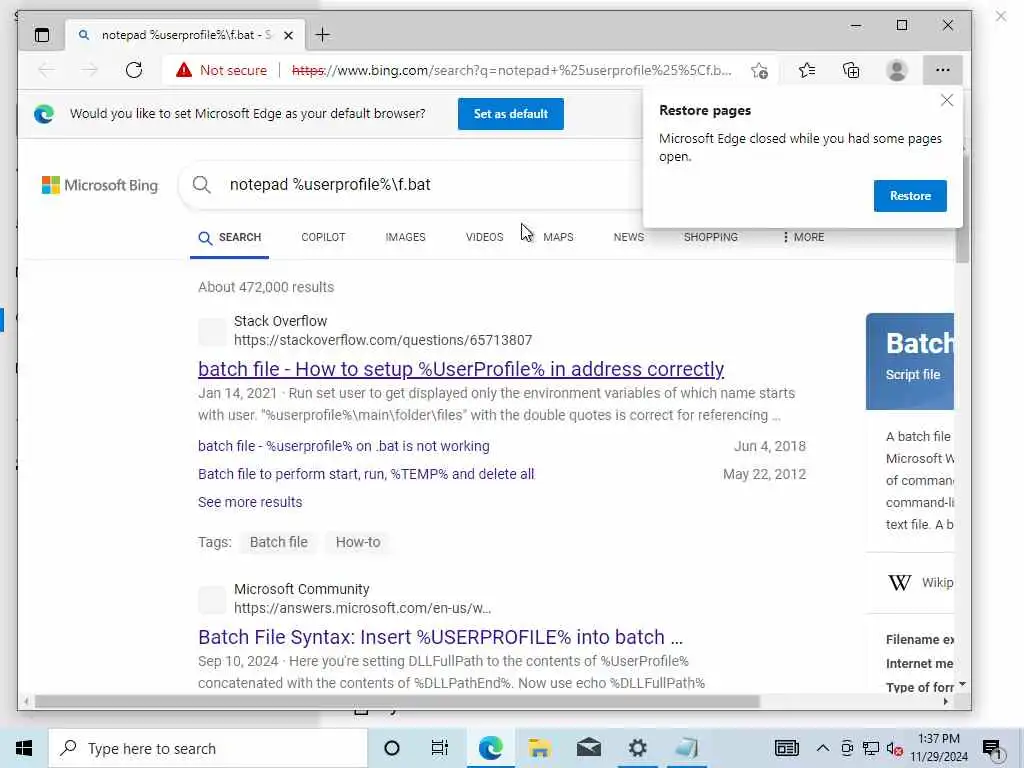This screenshot has width=1024, height=768.
Task: Open the browser profile icon
Action: click(897, 70)
